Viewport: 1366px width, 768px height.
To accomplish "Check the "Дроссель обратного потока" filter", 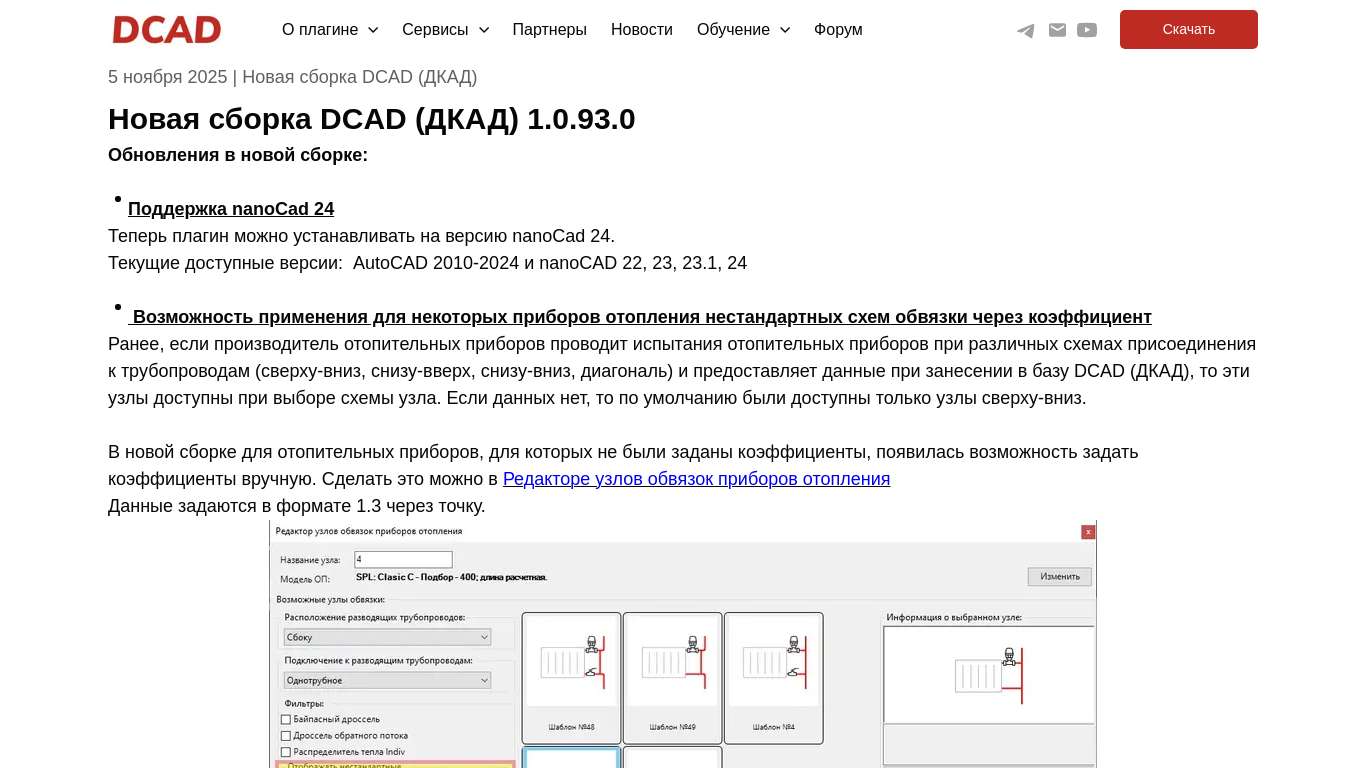I will pyautogui.click(x=286, y=736).
